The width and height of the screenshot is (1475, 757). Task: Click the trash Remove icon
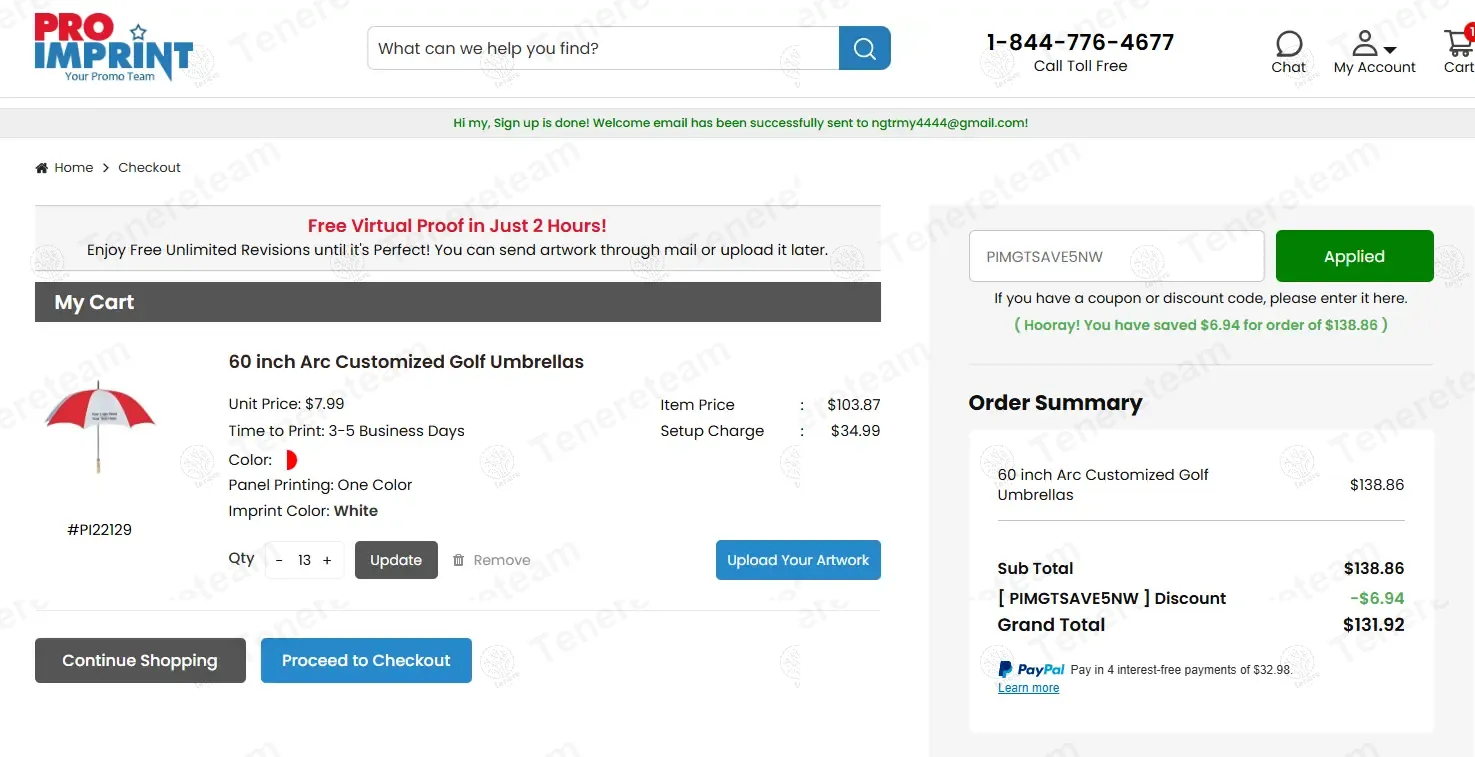coord(459,560)
